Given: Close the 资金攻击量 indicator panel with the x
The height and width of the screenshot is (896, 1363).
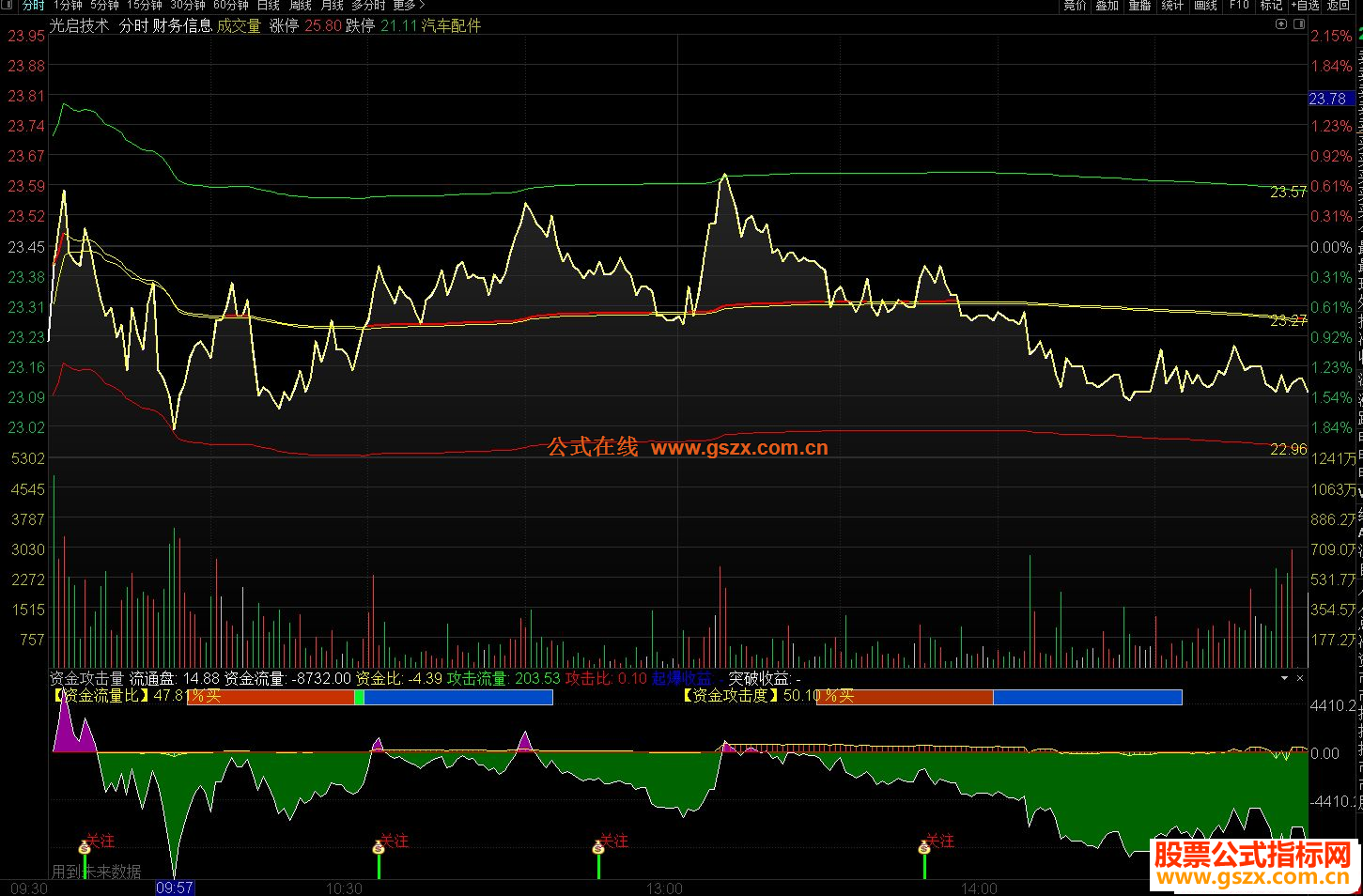Looking at the screenshot, I should [x=1300, y=678].
